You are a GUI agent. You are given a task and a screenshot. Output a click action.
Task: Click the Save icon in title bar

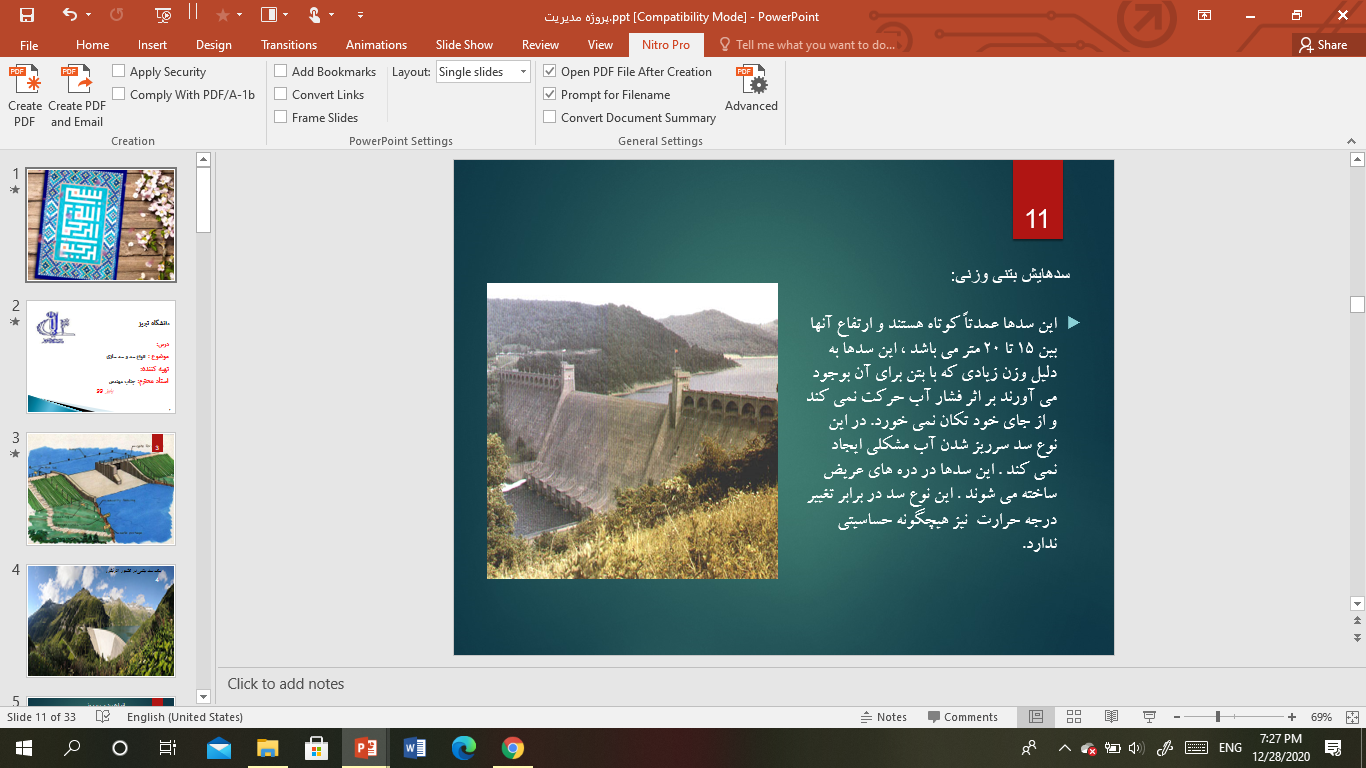pyautogui.click(x=27, y=15)
